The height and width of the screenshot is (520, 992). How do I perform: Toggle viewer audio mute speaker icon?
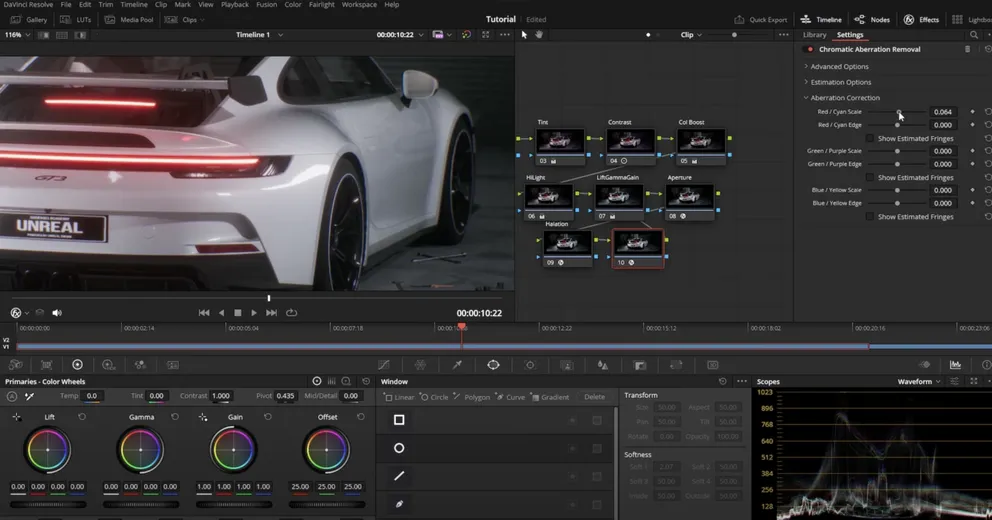(x=57, y=313)
